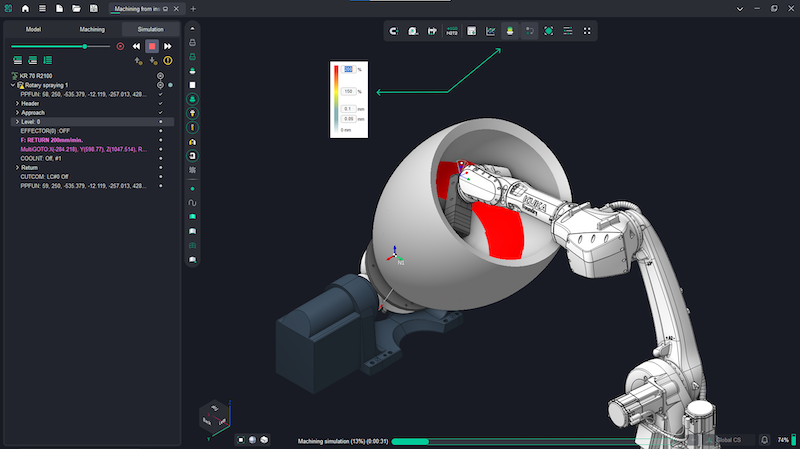
Task: Toggle the spray thickness color map icon
Action: tap(511, 31)
